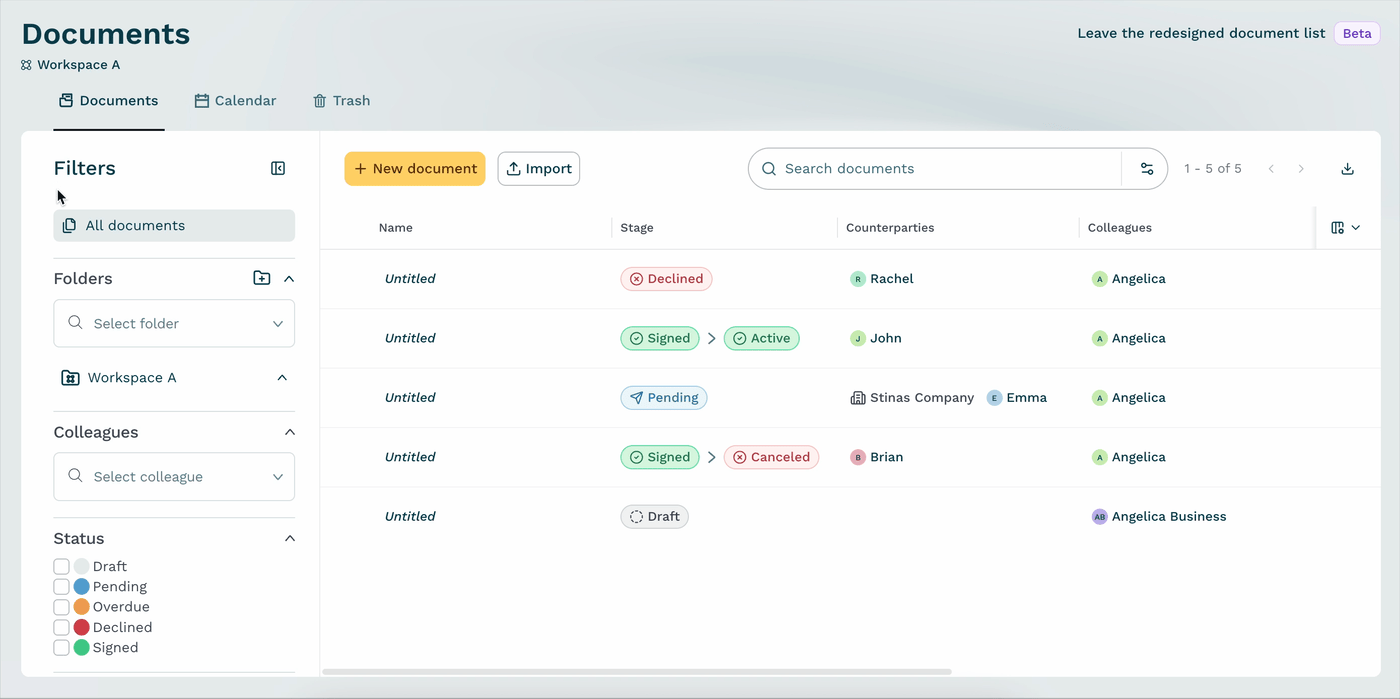Click Stinas Company counterparty name

point(922,398)
